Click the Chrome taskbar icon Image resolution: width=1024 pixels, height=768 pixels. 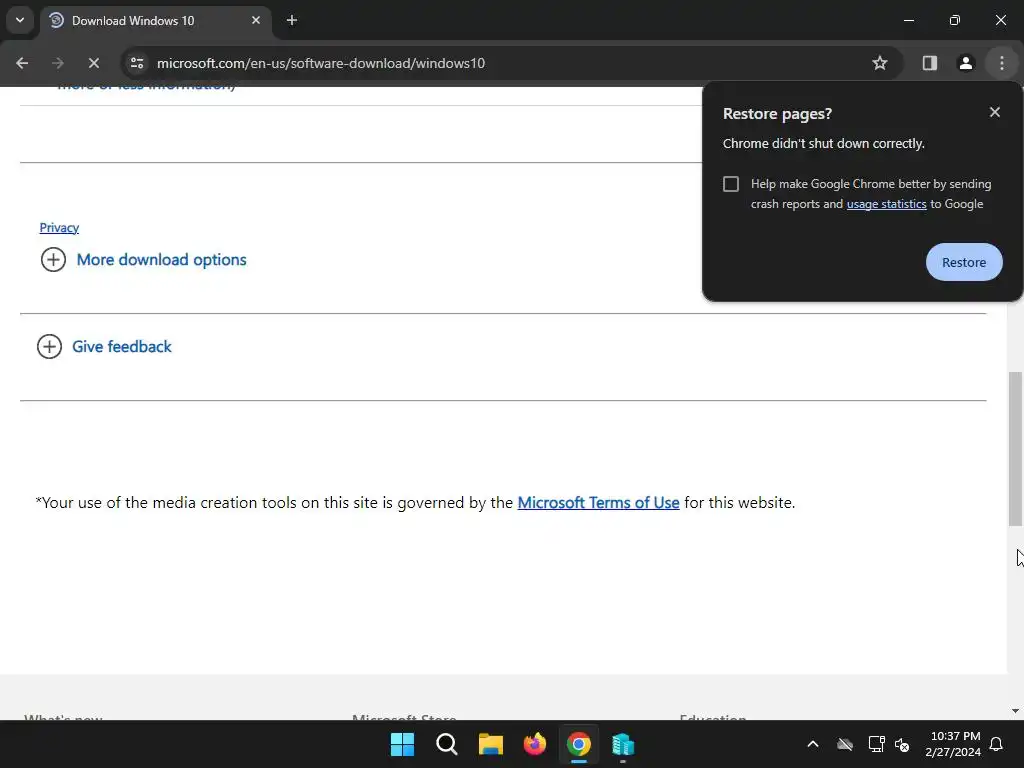(x=579, y=744)
